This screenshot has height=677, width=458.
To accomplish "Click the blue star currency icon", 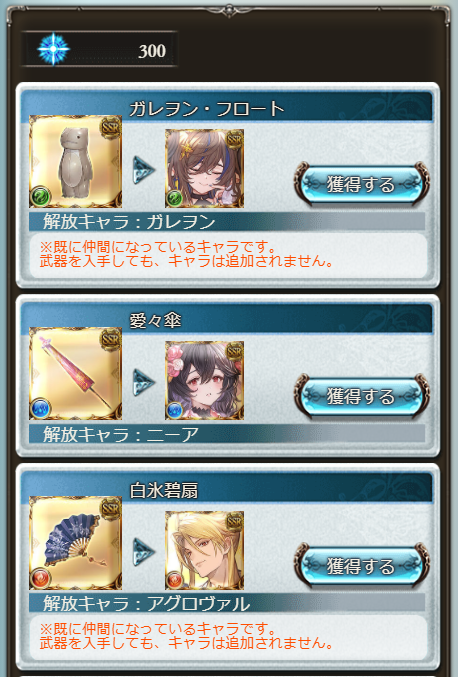I will pyautogui.click(x=53, y=49).
